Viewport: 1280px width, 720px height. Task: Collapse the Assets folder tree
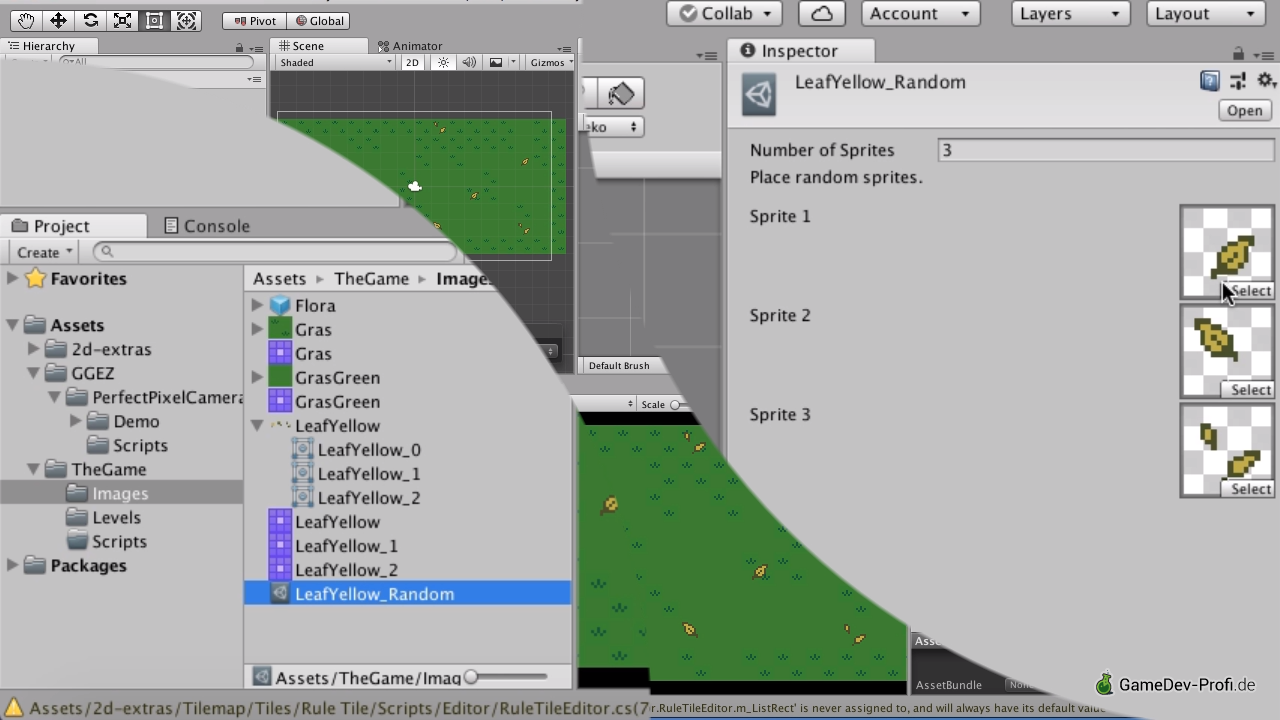12,324
